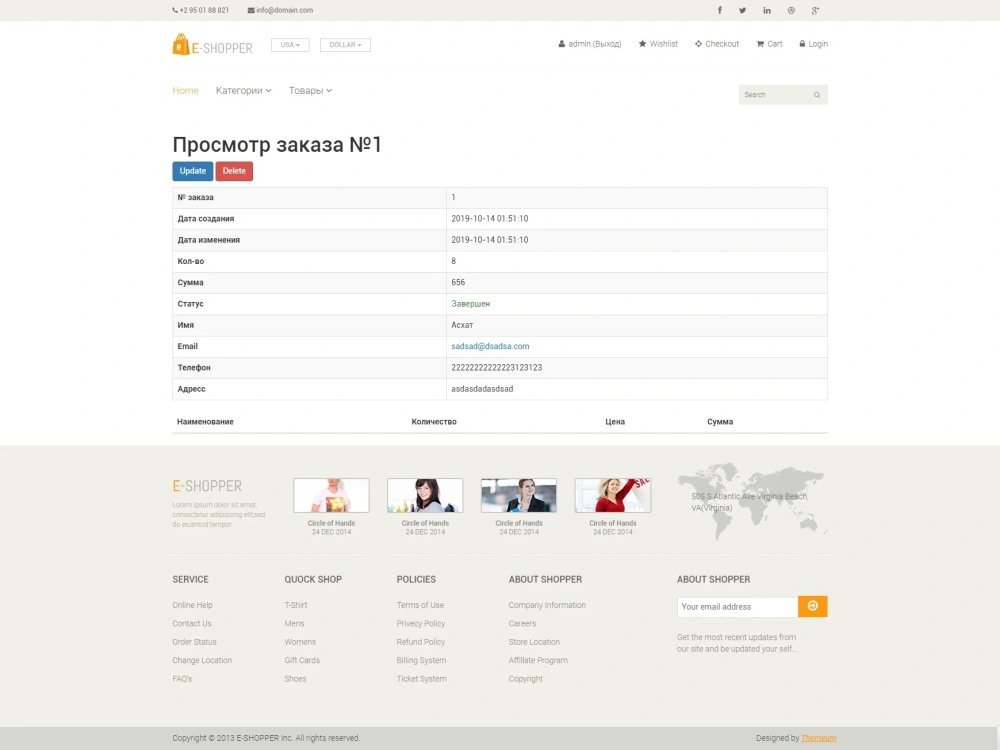Expand the Категории menu

point(244,91)
